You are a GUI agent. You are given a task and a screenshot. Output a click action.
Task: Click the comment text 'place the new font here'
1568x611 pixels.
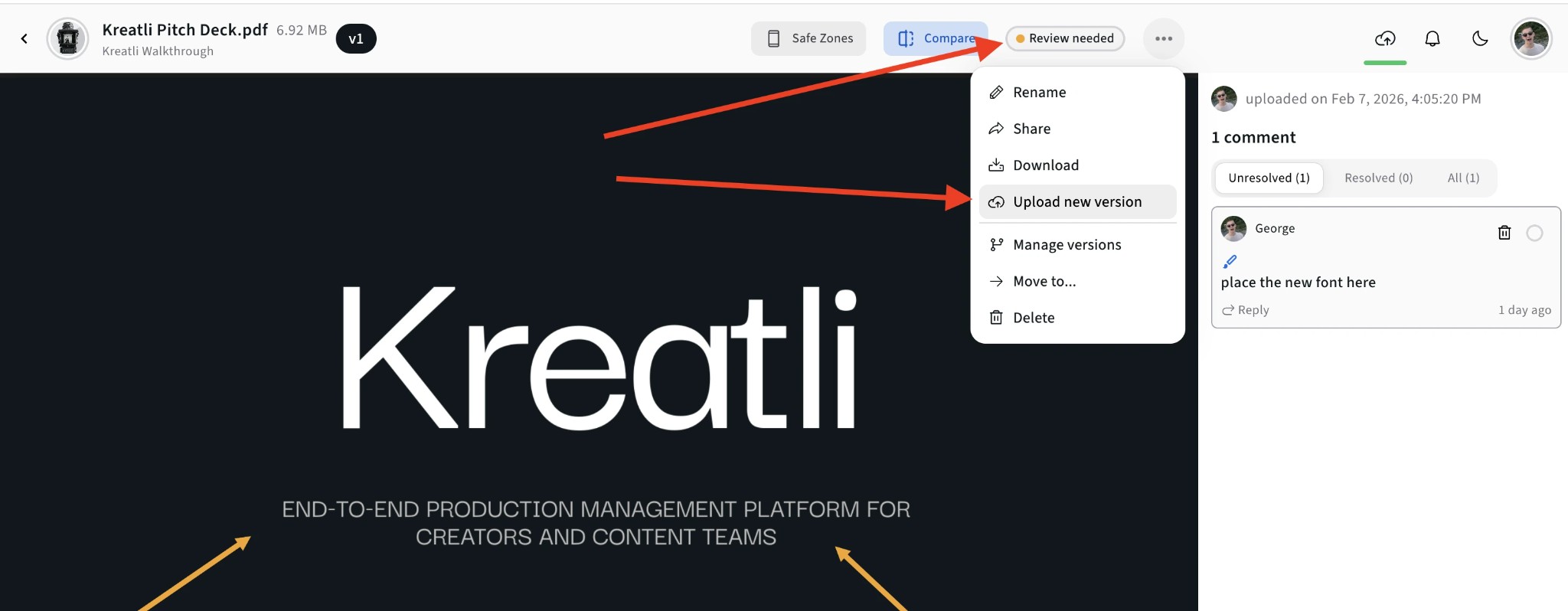(1298, 283)
